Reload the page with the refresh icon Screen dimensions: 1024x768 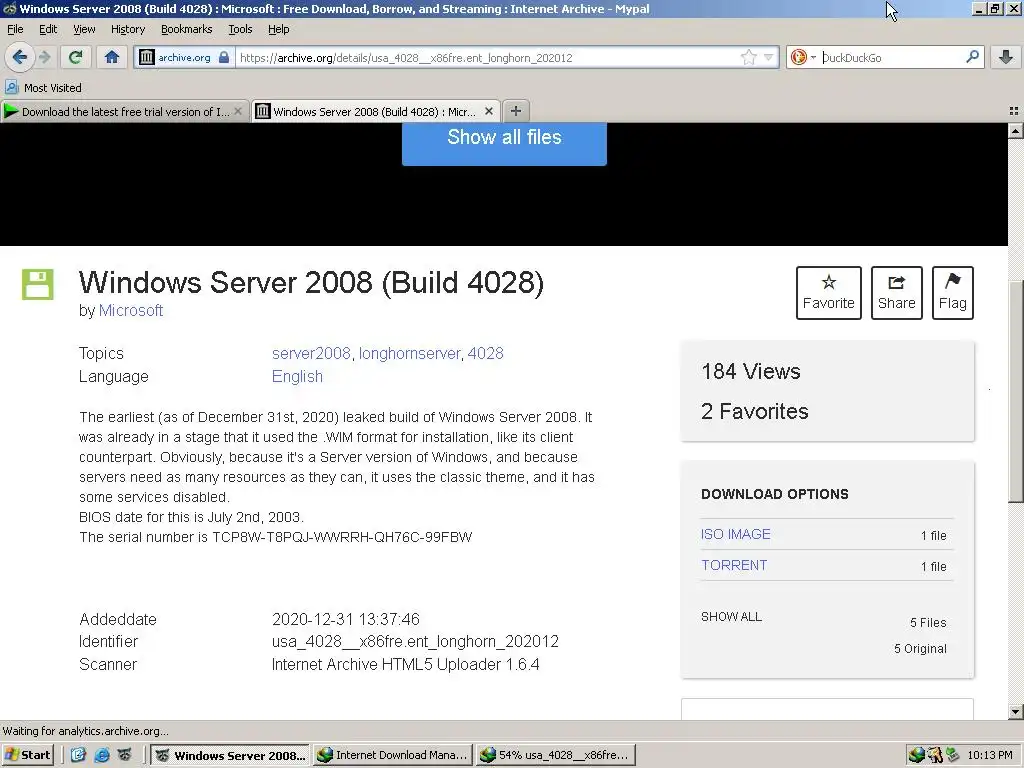coord(76,57)
